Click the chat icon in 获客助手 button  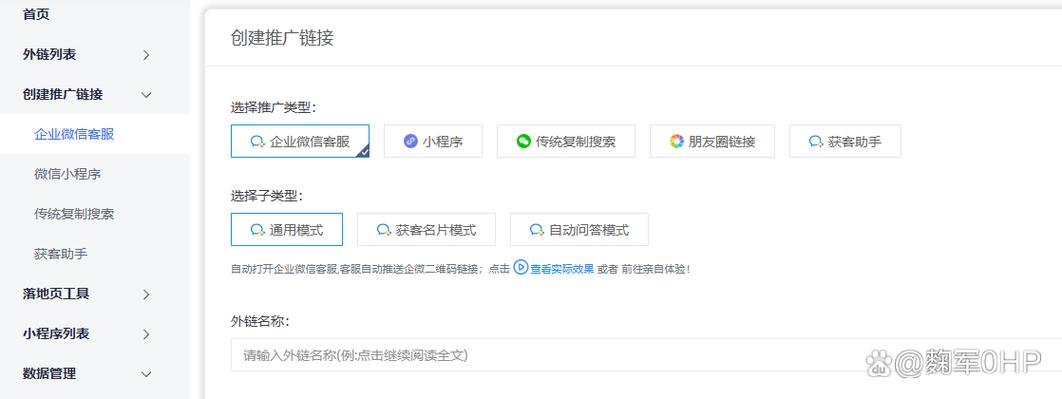816,142
